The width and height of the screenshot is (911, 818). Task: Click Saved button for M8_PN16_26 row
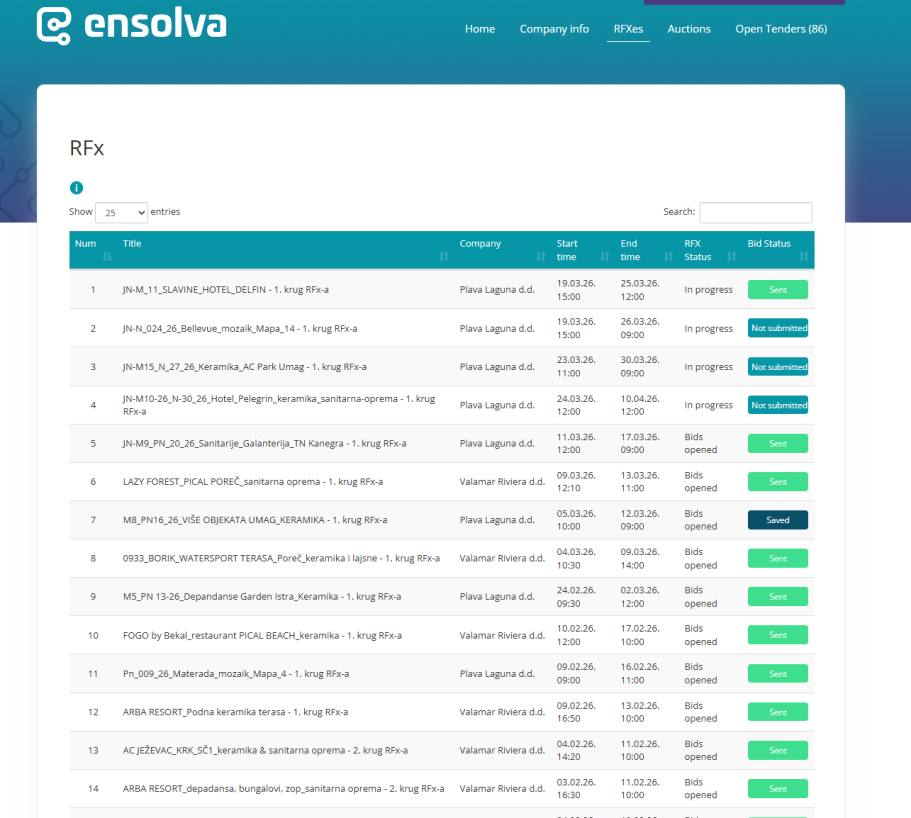pos(777,520)
